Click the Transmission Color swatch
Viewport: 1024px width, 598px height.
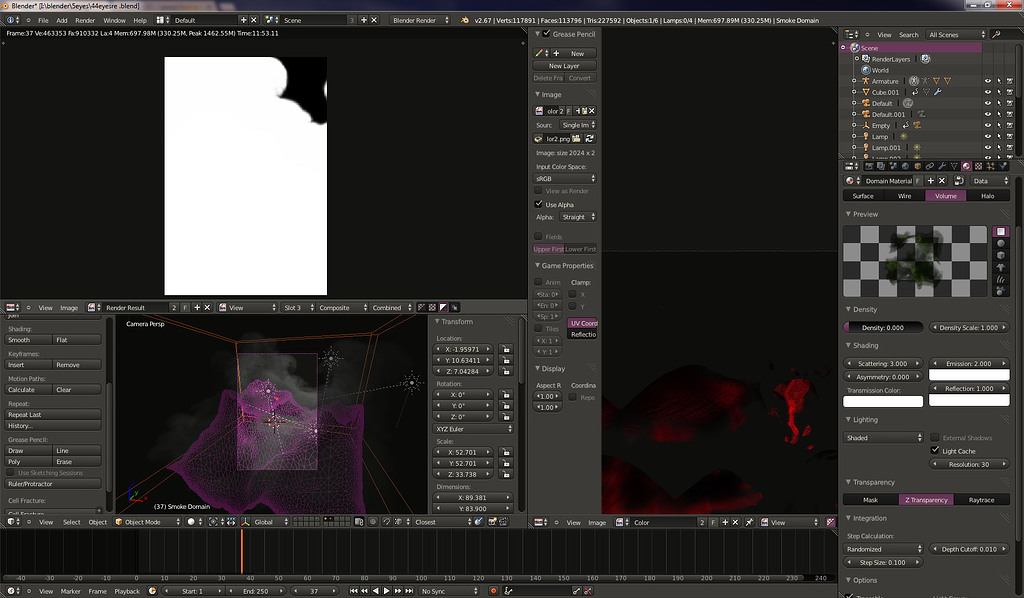tap(883, 401)
